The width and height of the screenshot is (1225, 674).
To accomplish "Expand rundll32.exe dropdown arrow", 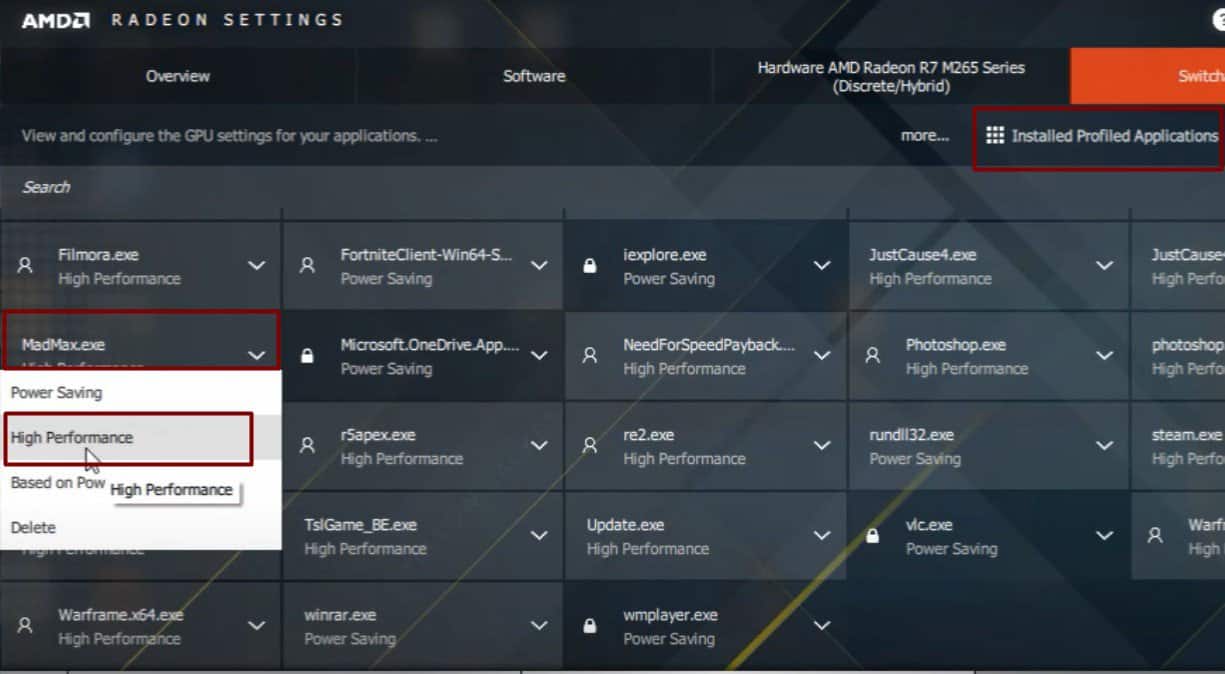I will (x=1104, y=446).
